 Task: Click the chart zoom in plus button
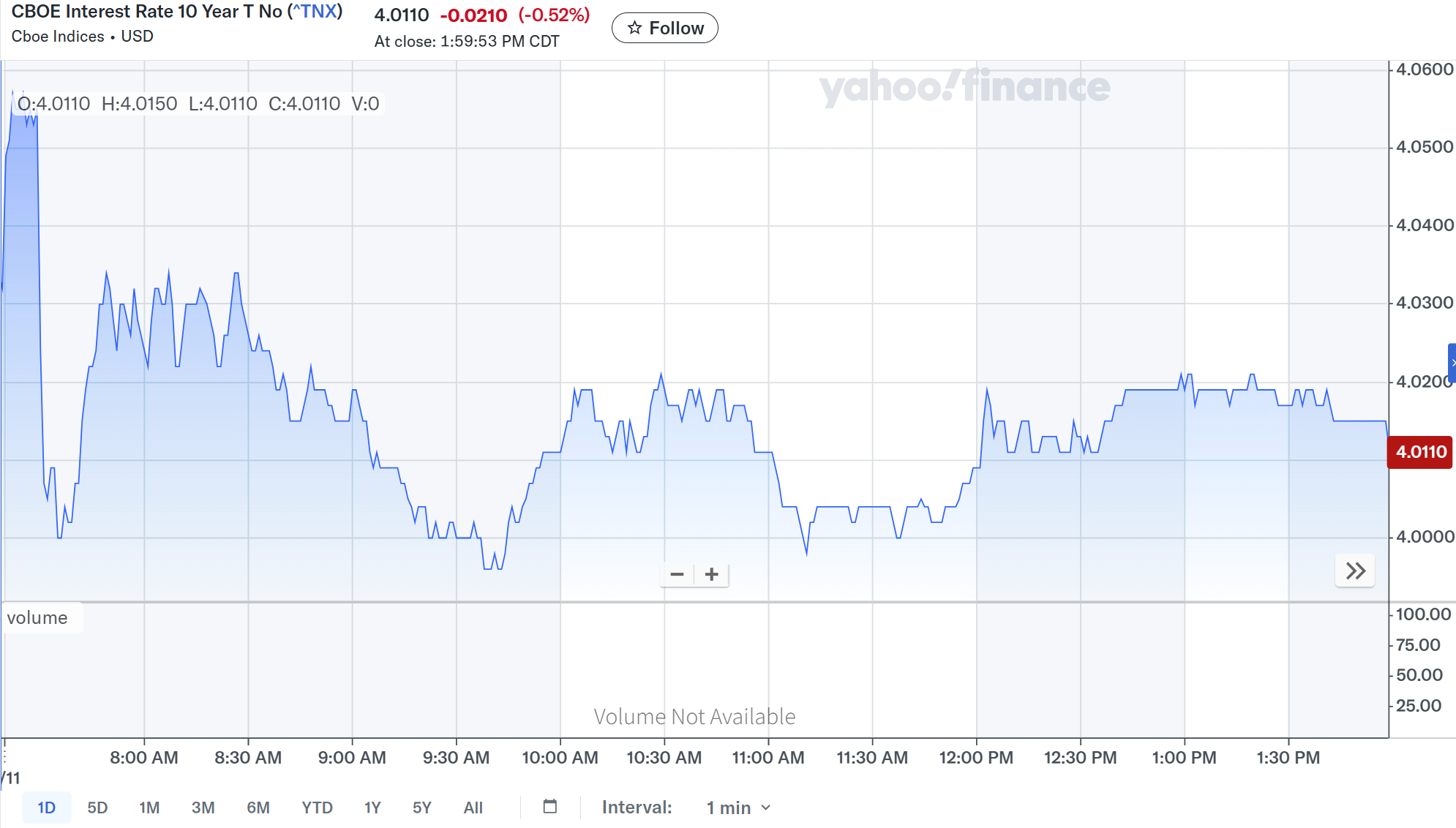(711, 574)
